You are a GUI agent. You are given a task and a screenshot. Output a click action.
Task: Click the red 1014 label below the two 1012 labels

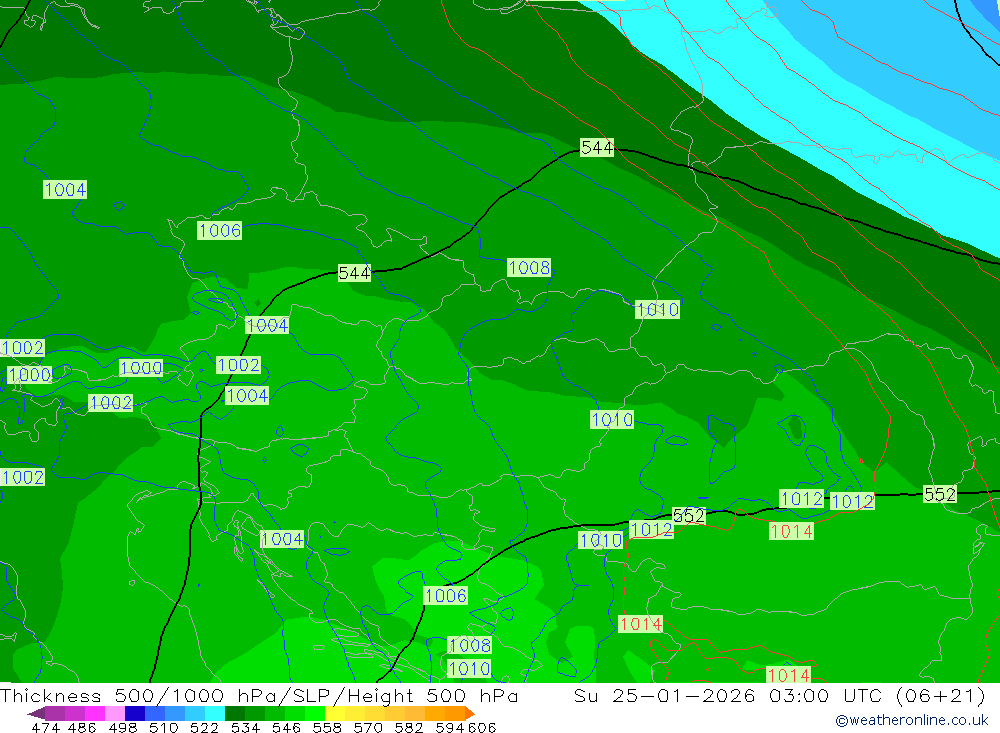791,531
